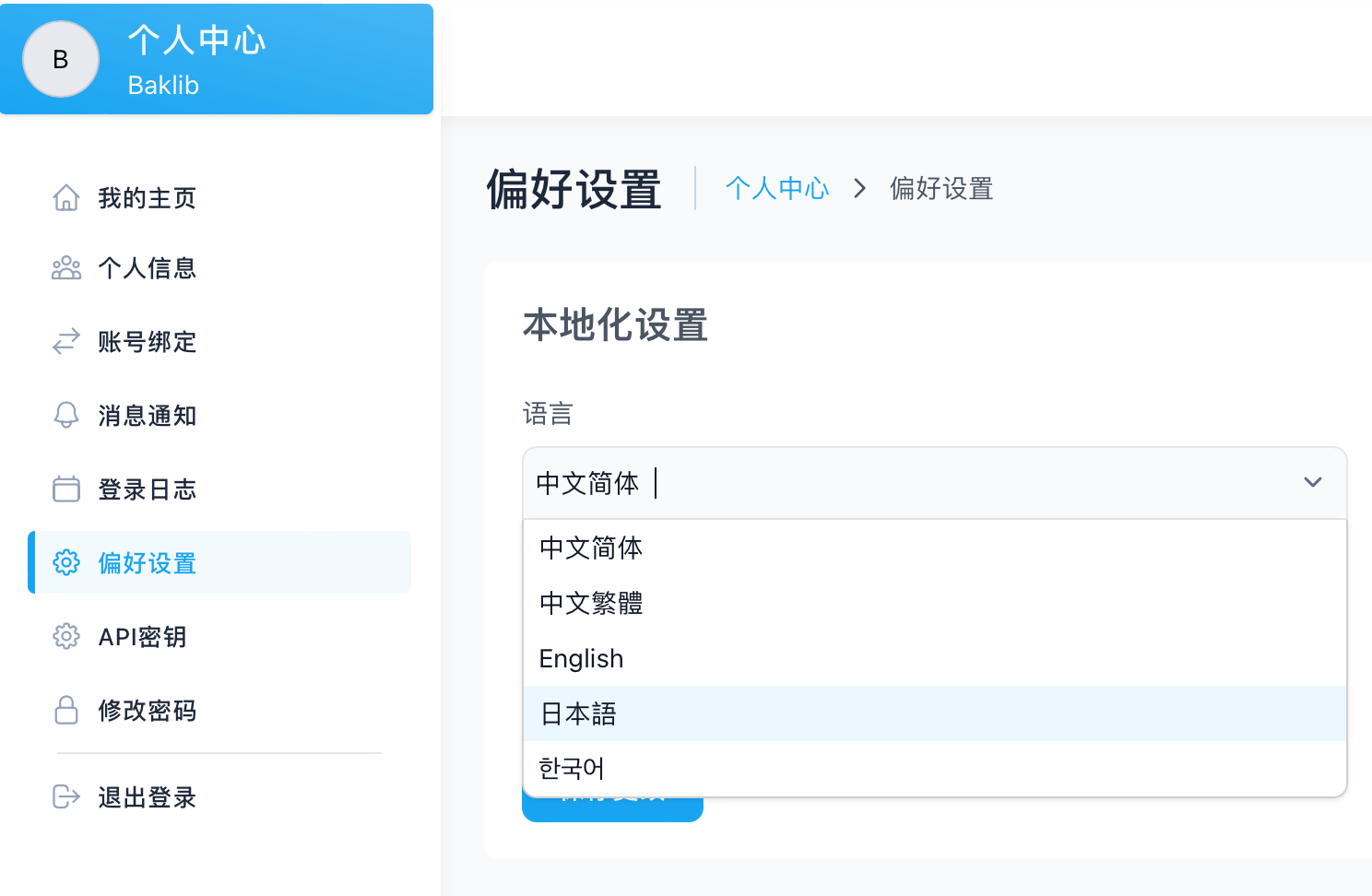Open 个人中心 from the breadcrumb
The image size is (1372, 896).
(x=777, y=188)
